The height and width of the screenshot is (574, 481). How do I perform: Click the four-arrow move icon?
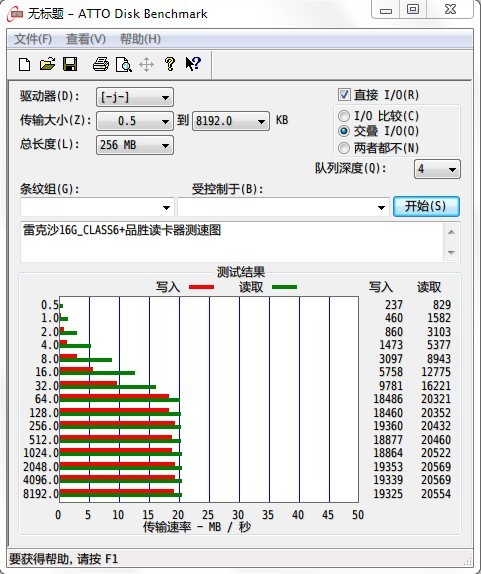(x=146, y=65)
